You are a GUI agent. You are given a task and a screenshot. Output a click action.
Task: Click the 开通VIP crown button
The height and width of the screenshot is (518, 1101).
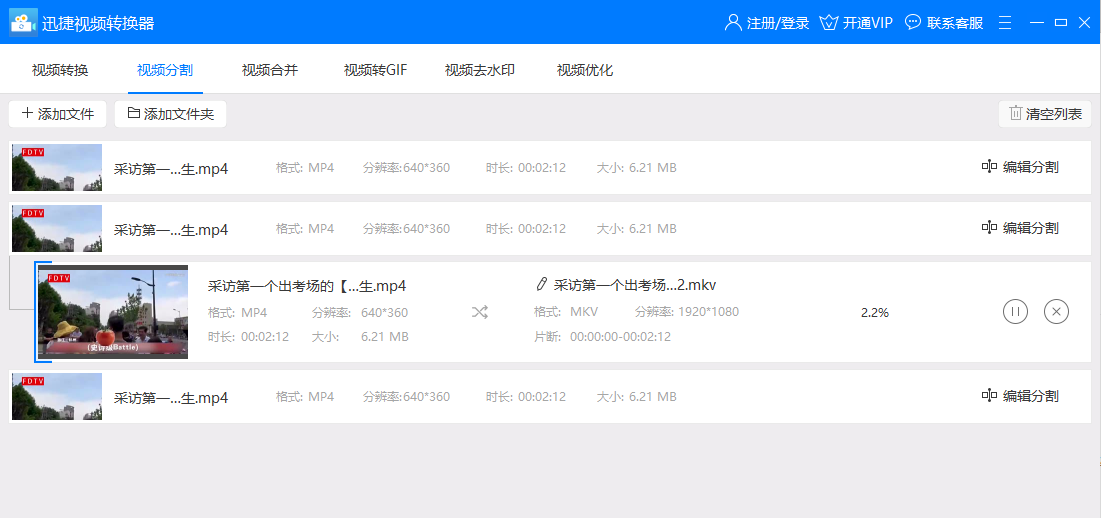pyautogui.click(x=857, y=22)
